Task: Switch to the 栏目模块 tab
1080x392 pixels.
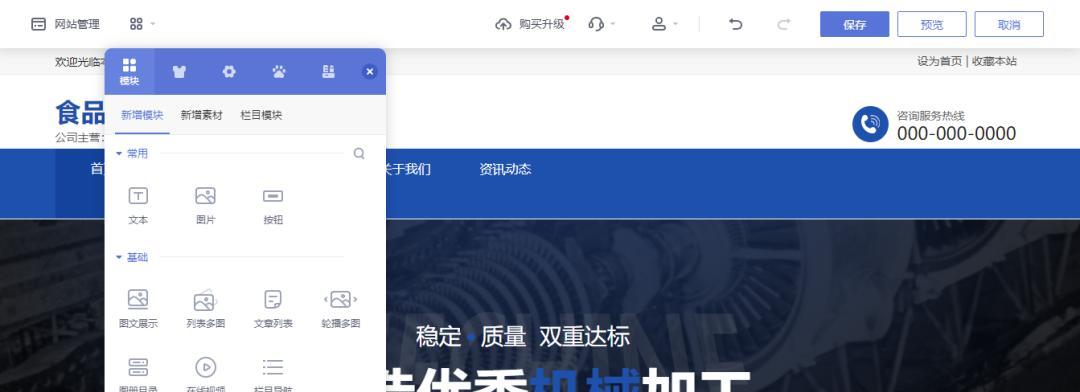Action: coord(261,115)
